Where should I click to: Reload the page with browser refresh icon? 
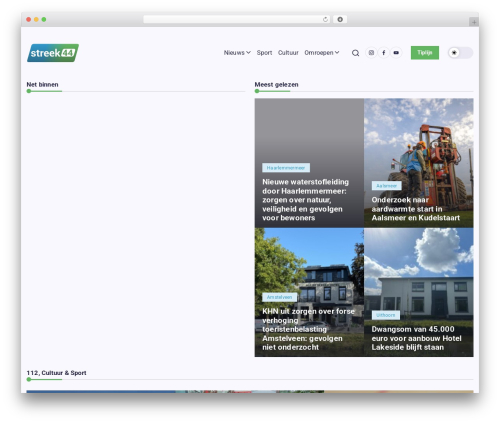(x=325, y=19)
